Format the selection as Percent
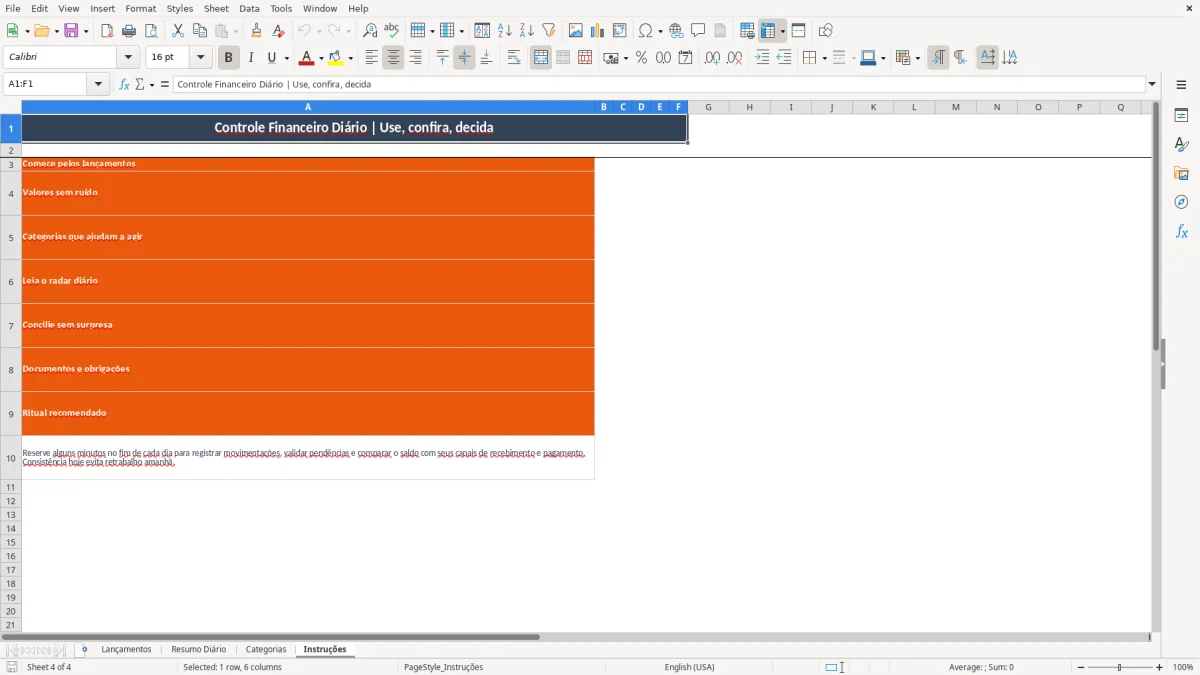This screenshot has width=1200, height=675. [x=642, y=58]
